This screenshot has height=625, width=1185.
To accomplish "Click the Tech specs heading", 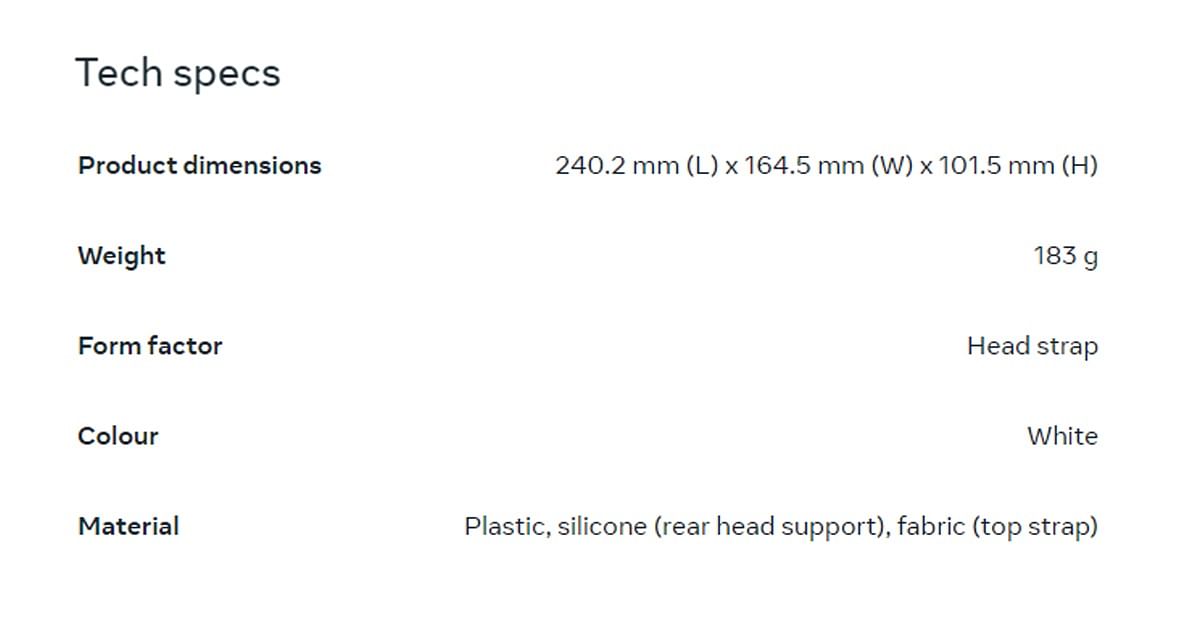I will tap(178, 74).
